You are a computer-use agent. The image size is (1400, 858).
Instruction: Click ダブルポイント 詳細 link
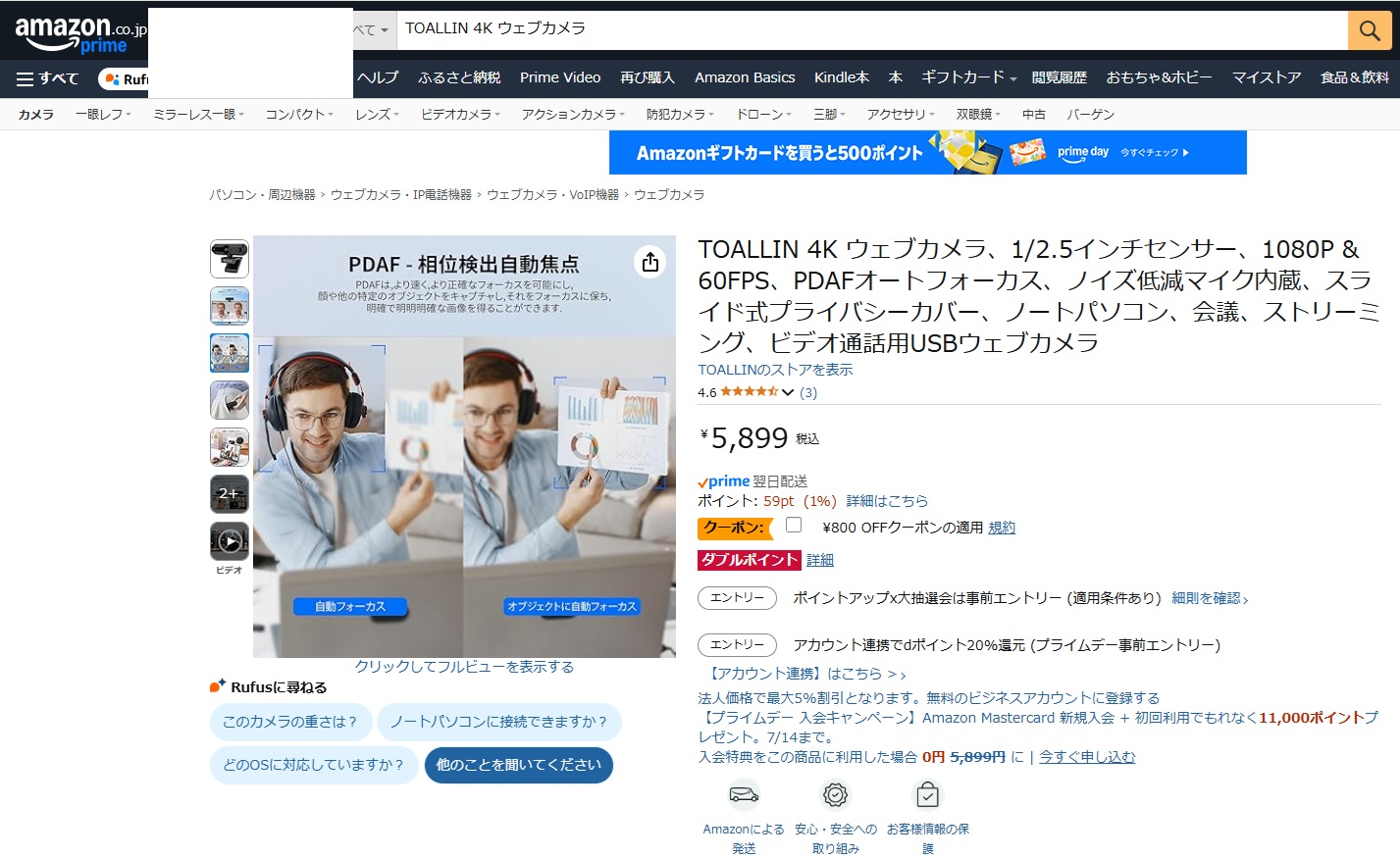coord(820,560)
